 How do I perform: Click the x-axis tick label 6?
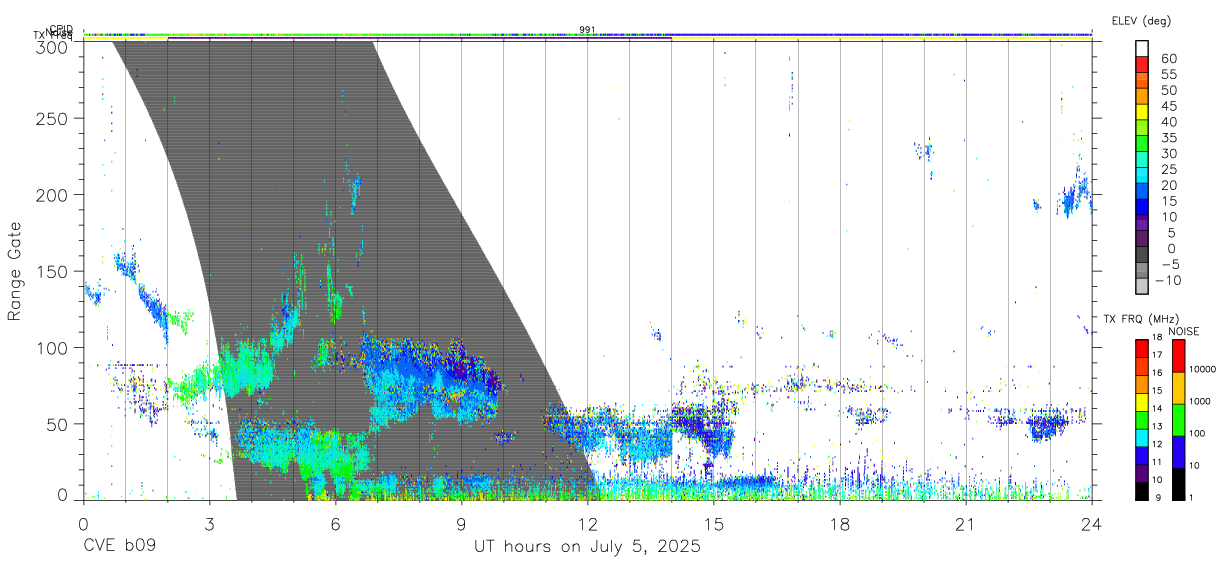(335, 524)
